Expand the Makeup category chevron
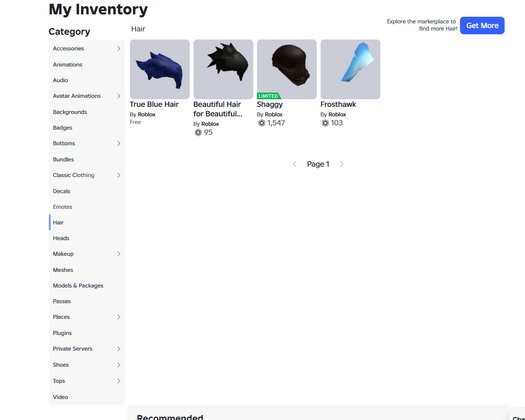This screenshot has width=525, height=420. point(119,254)
